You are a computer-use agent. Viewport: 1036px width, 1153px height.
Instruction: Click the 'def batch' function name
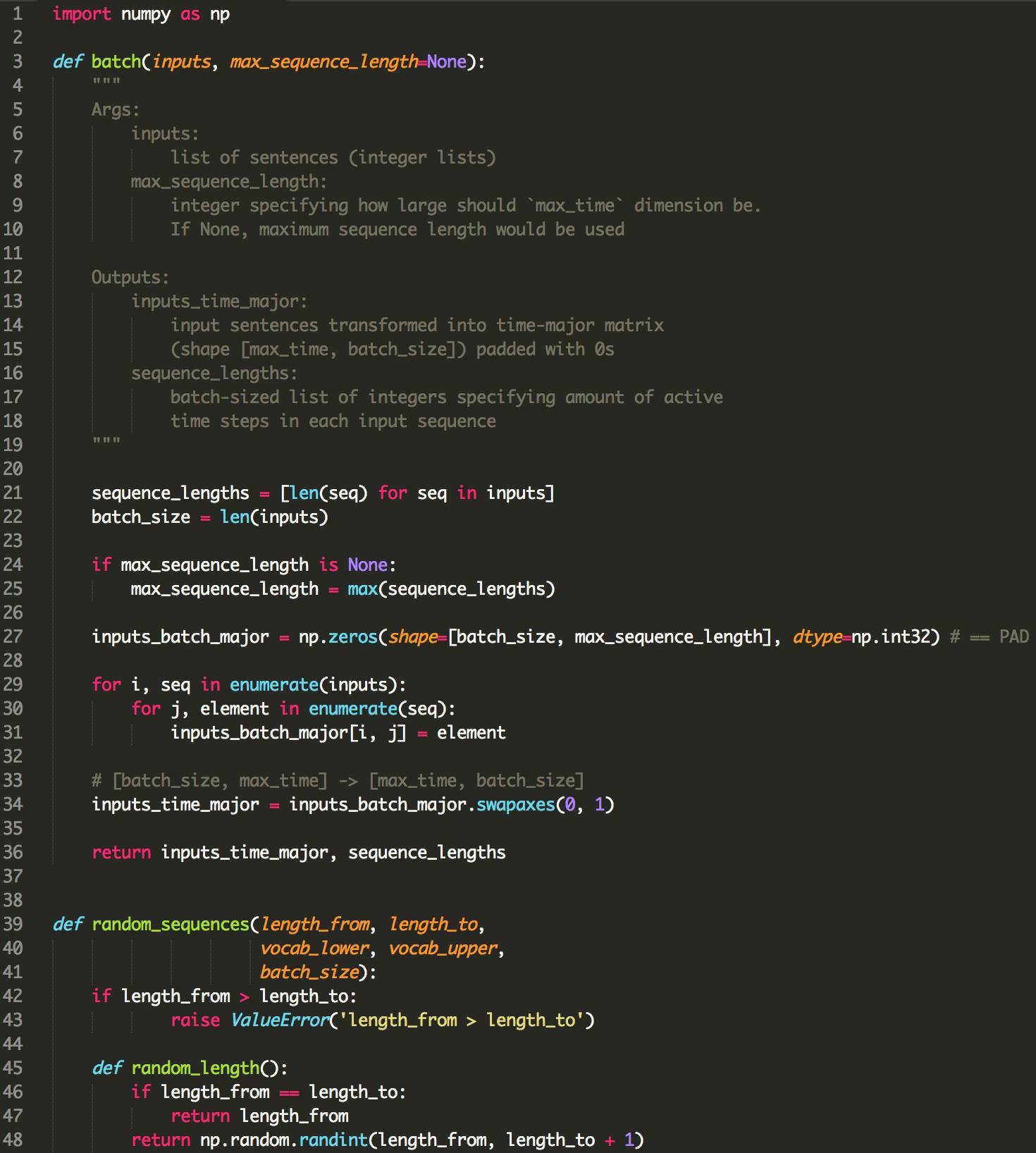coord(116,61)
